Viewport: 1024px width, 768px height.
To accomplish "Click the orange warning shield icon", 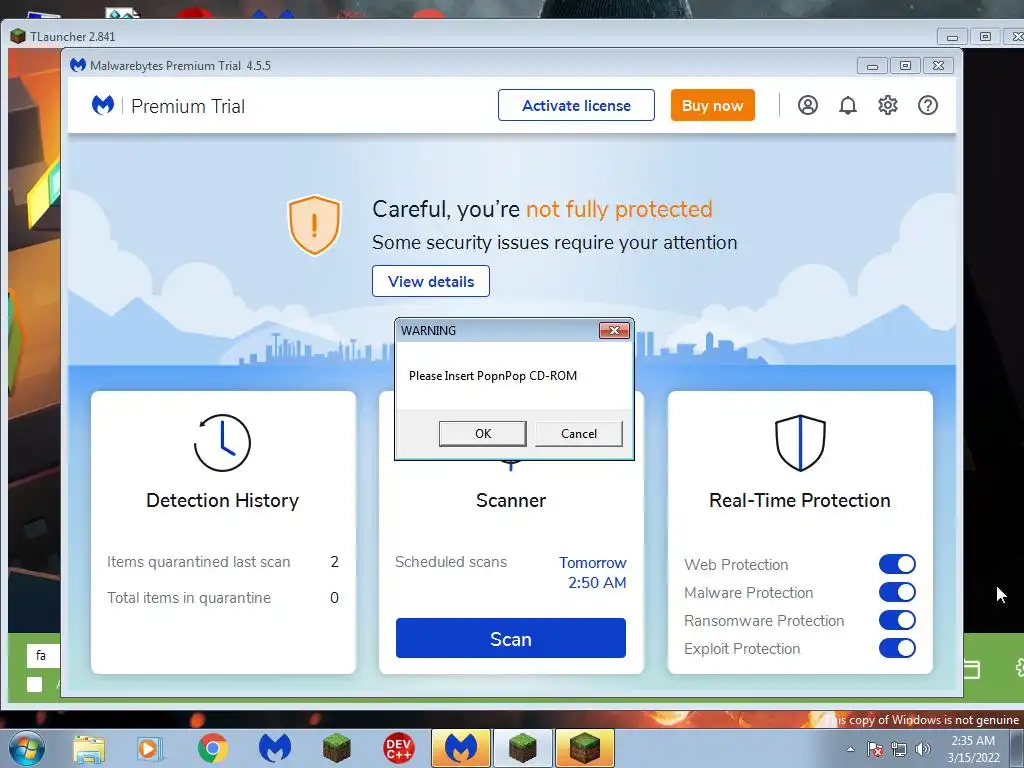I will click(314, 225).
